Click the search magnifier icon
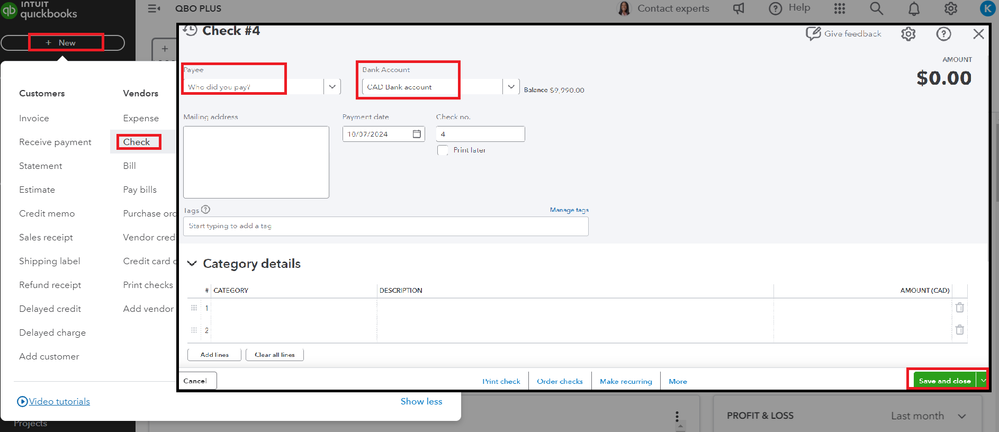The image size is (999, 432). 877,8
